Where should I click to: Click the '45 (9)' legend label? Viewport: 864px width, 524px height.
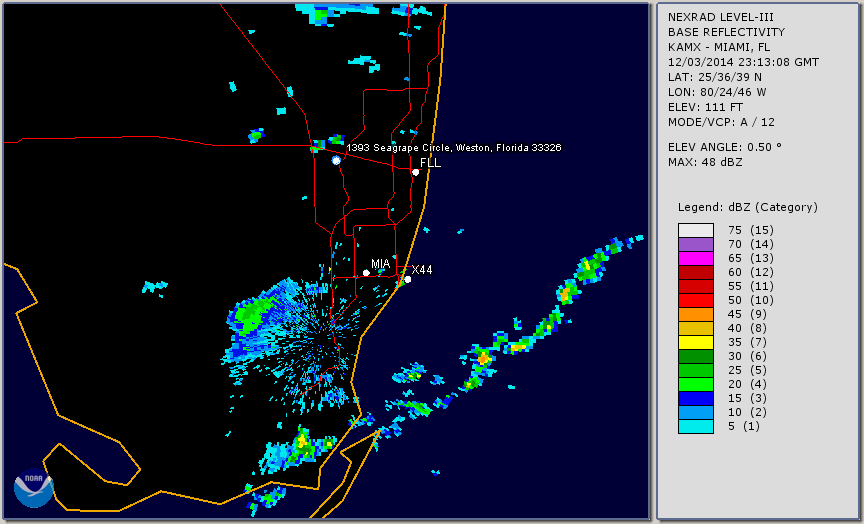point(748,314)
